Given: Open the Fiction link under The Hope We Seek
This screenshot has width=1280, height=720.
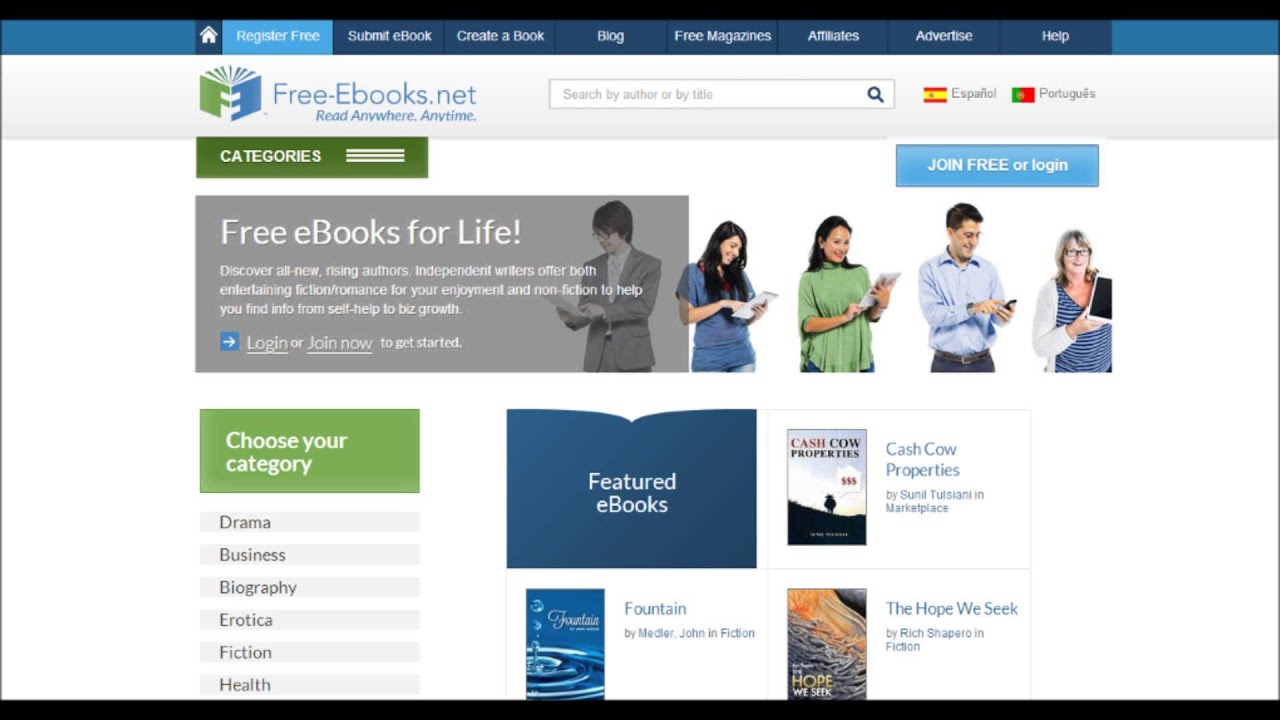Looking at the screenshot, I should tap(902, 647).
